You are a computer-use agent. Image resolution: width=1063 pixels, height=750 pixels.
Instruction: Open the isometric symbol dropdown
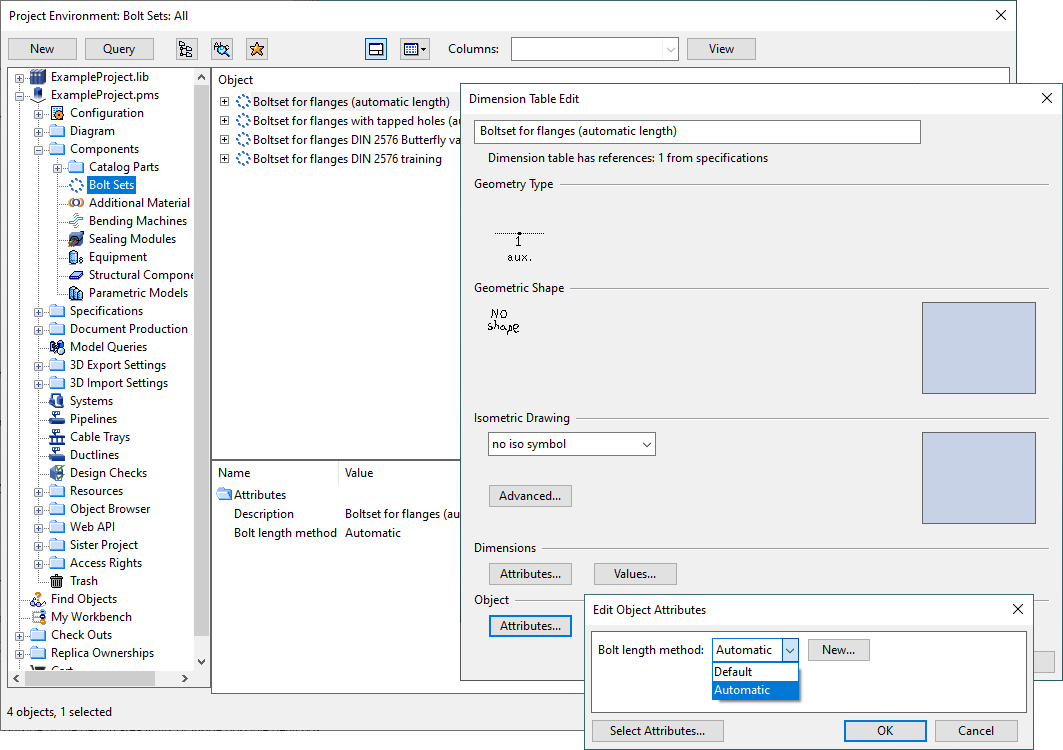point(570,444)
